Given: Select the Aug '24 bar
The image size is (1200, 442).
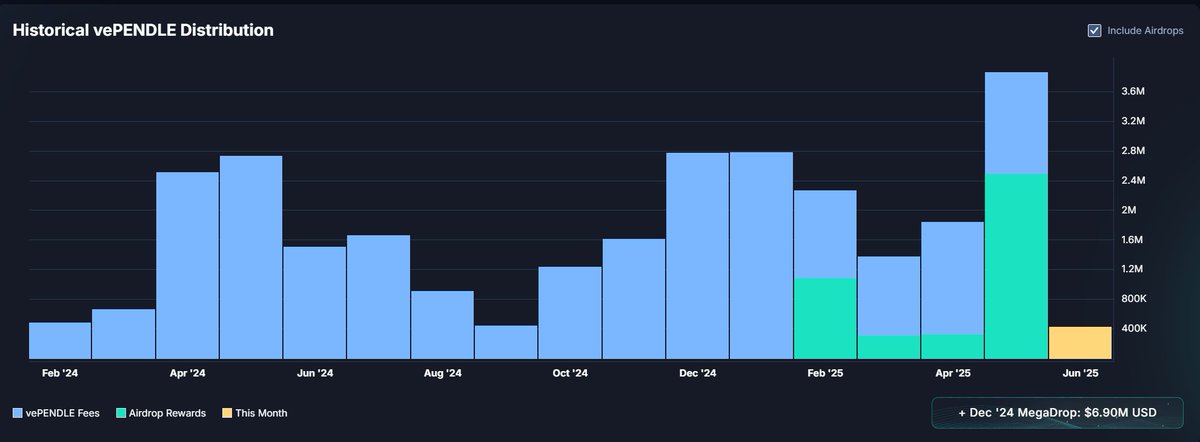Looking at the screenshot, I should [x=442, y=324].
